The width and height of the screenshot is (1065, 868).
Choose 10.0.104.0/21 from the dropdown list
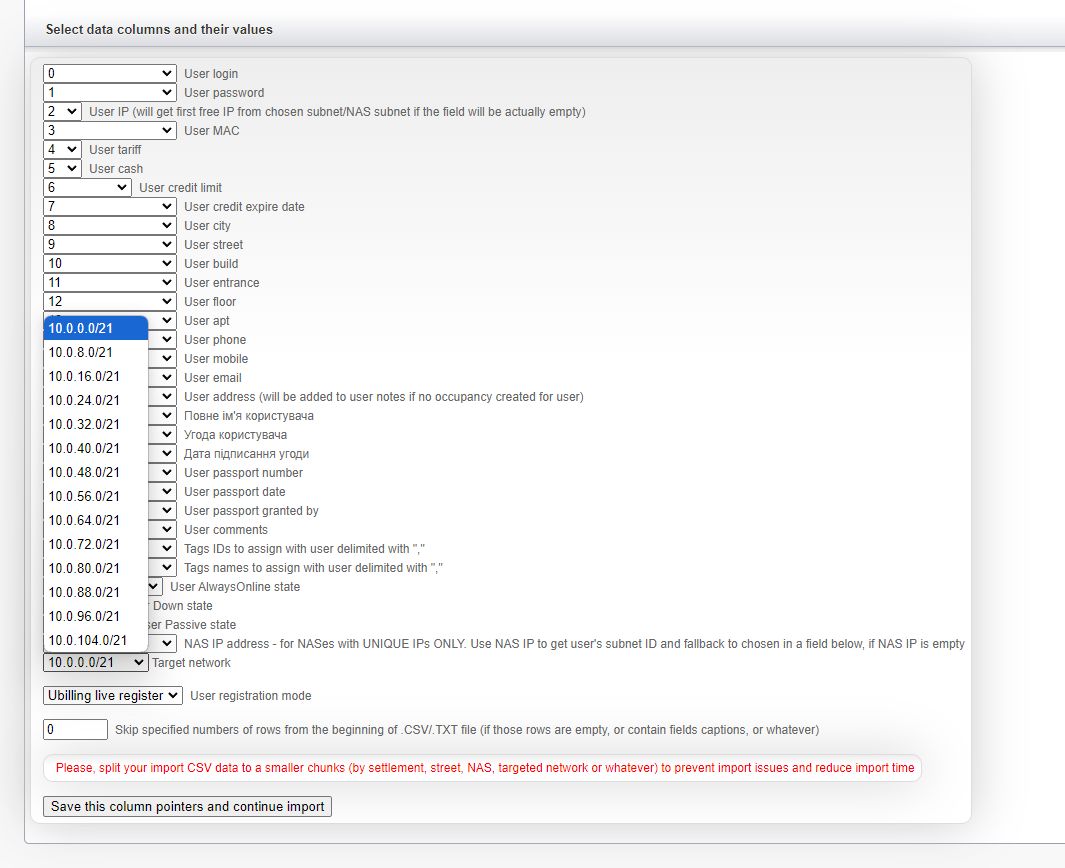[95, 640]
